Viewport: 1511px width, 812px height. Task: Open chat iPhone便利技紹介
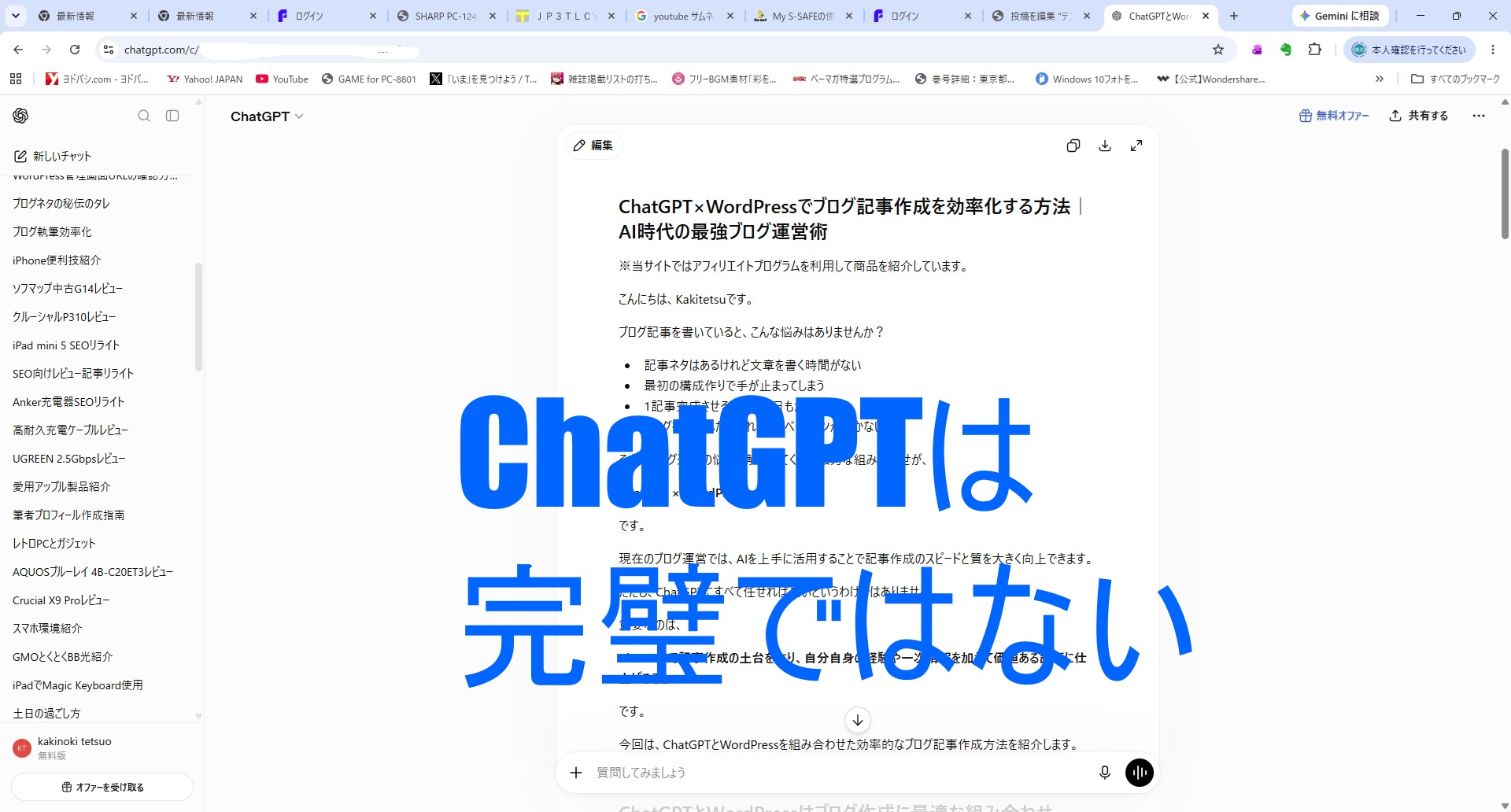[x=57, y=260]
